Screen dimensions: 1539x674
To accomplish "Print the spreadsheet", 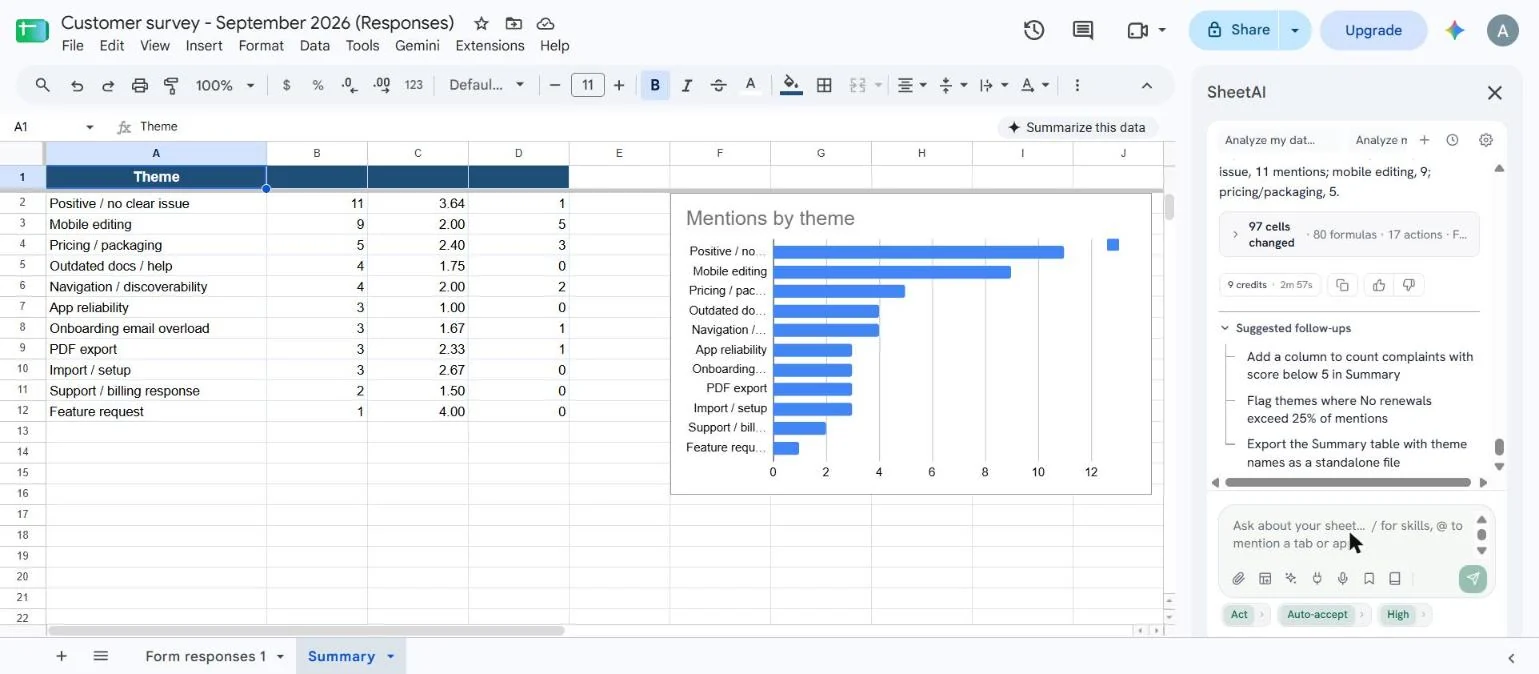I will pyautogui.click(x=140, y=85).
